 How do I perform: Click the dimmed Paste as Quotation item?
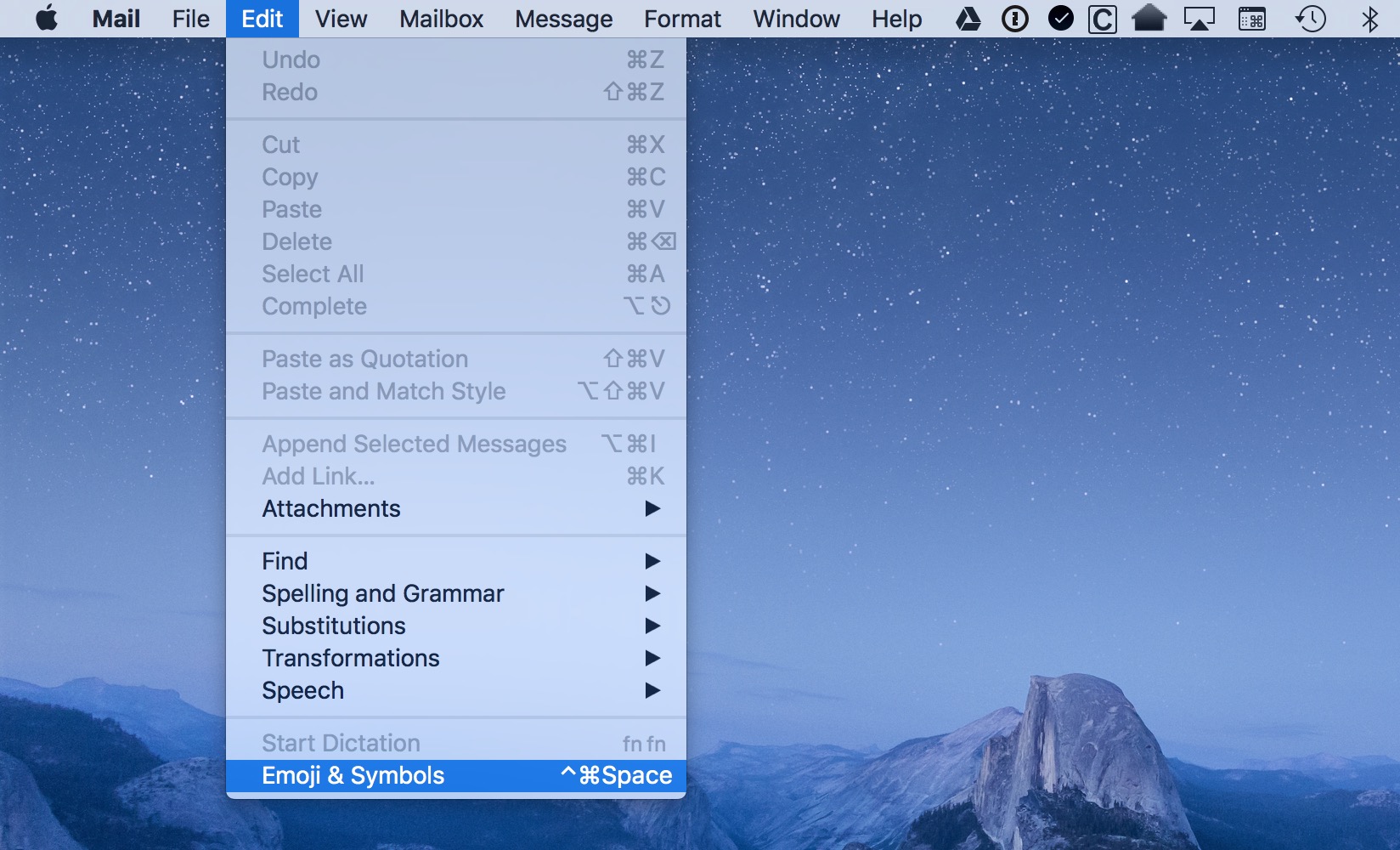point(456,359)
